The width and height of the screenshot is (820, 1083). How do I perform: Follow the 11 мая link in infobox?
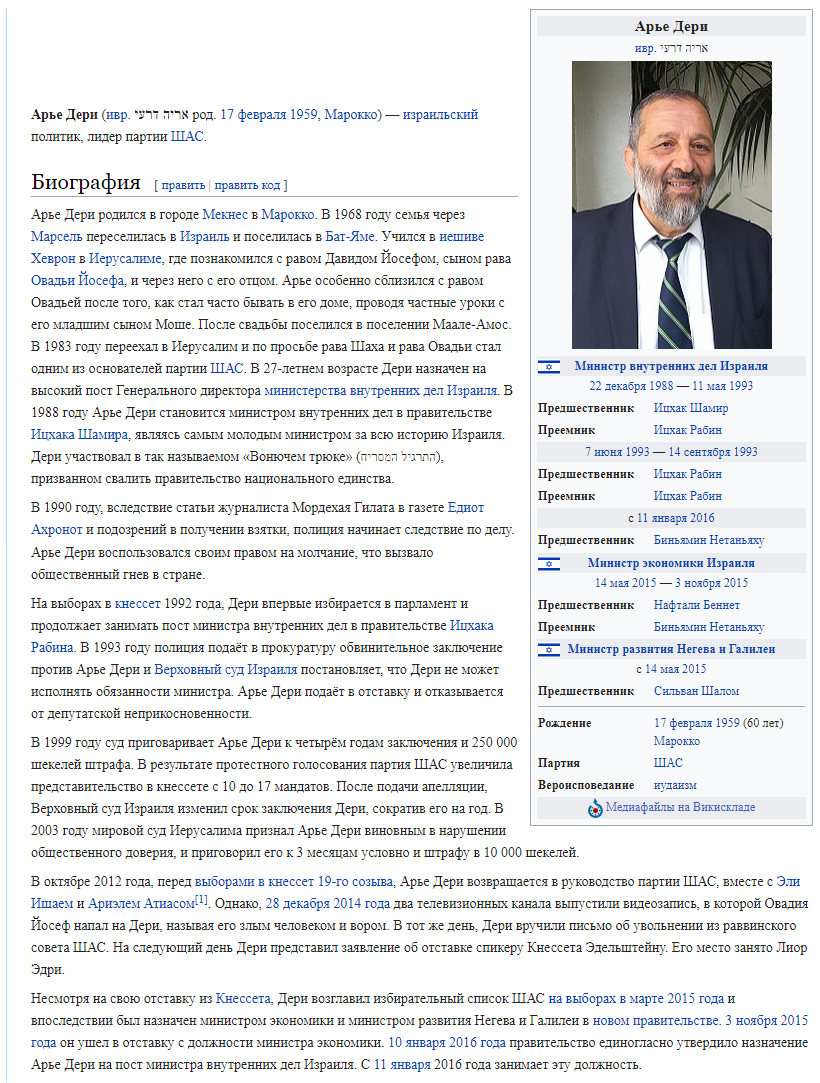tap(708, 387)
